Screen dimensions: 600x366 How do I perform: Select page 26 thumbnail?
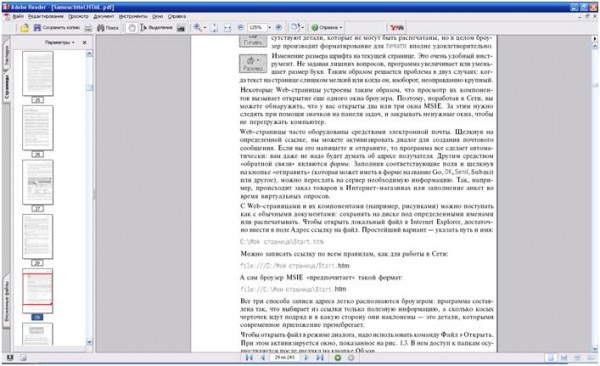pyautogui.click(x=38, y=128)
